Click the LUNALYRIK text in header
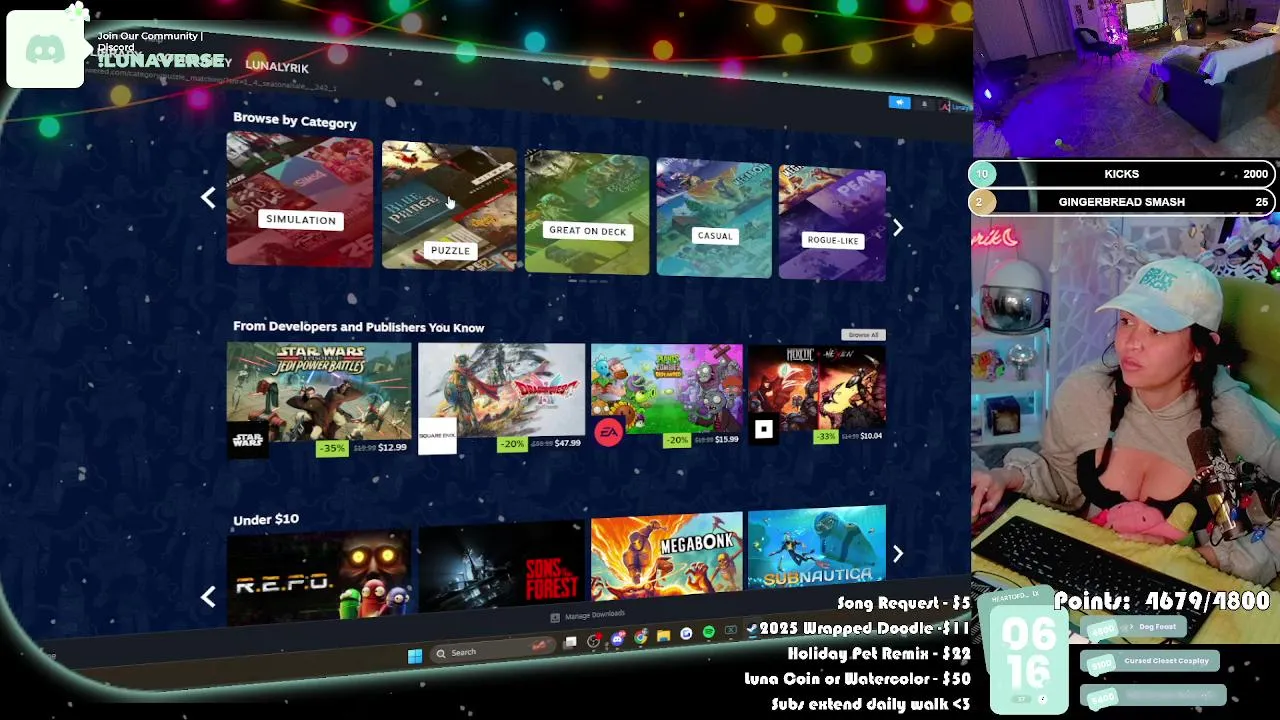 click(x=277, y=67)
